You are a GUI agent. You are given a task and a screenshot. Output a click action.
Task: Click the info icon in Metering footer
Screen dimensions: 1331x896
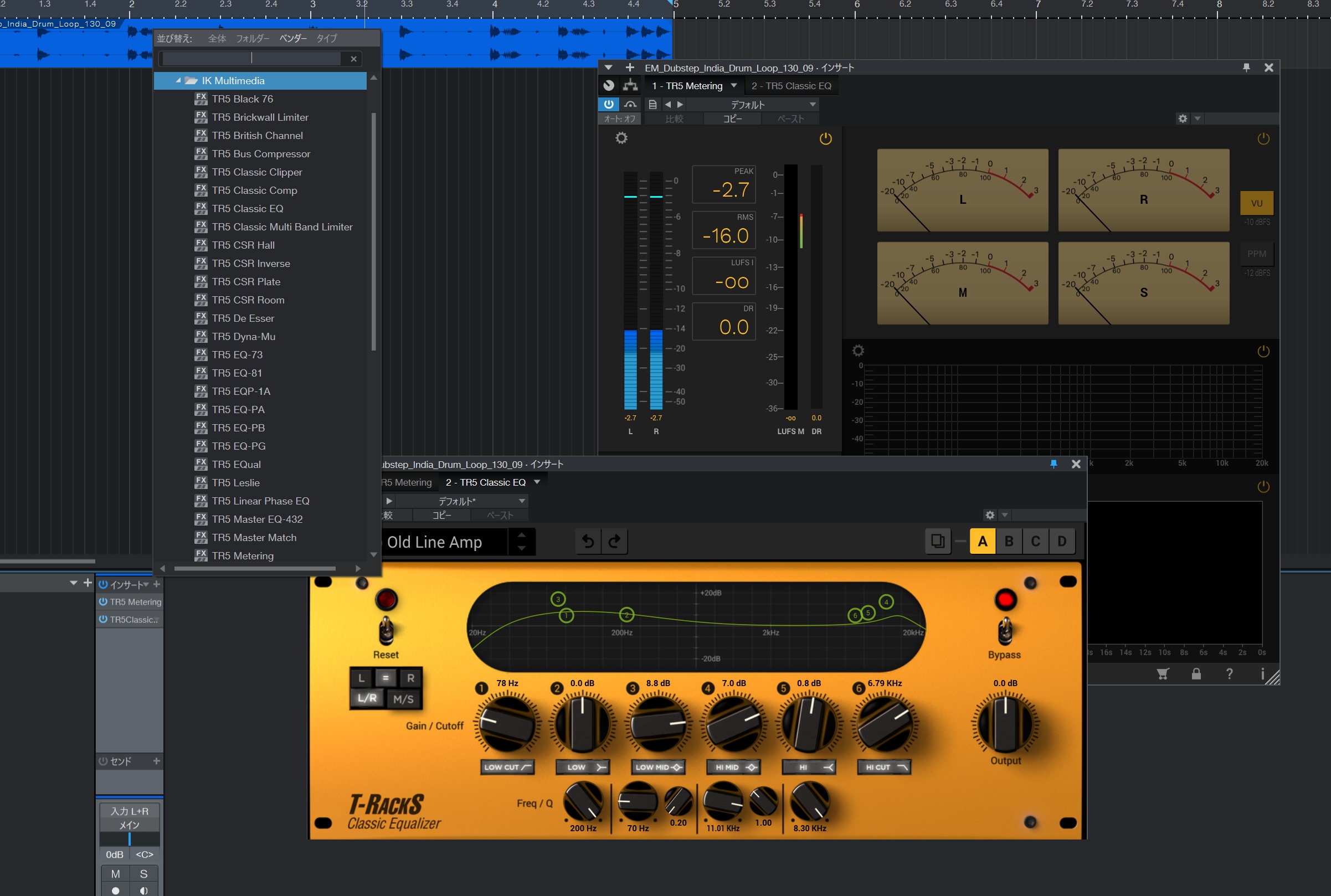pos(1262,674)
